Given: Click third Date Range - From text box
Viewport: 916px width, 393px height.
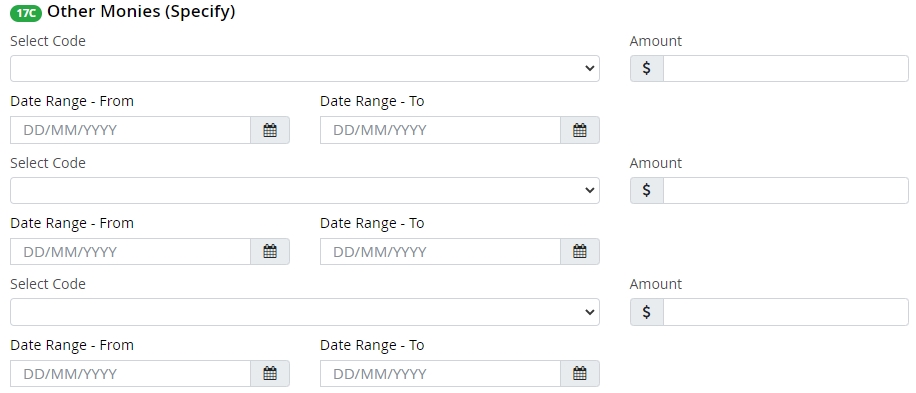Looking at the screenshot, I should [130, 373].
